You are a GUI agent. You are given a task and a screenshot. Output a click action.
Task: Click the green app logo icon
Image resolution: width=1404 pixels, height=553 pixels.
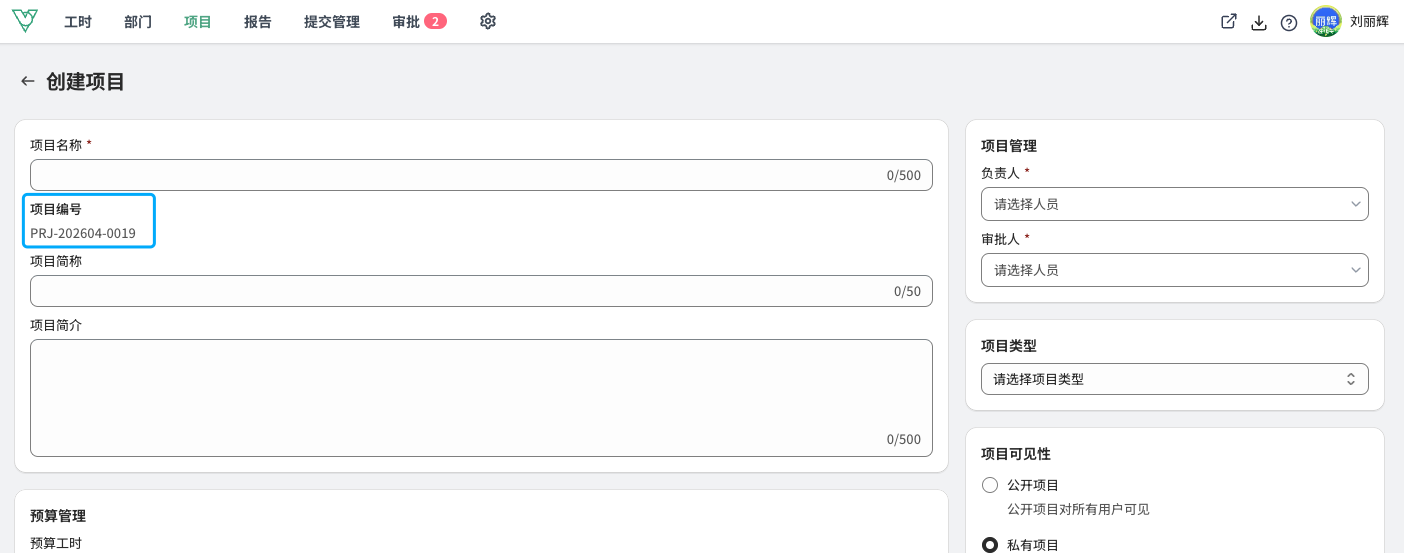click(25, 21)
